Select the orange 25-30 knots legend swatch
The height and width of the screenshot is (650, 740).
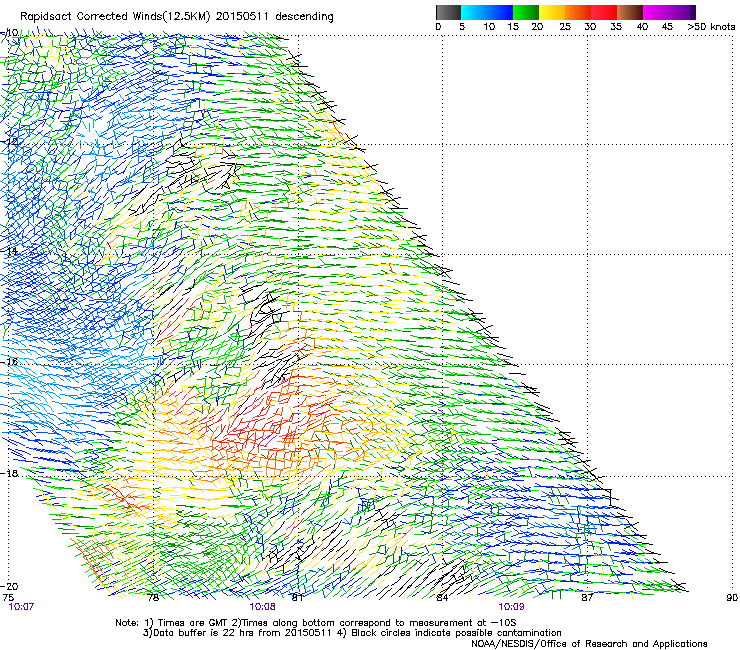click(578, 12)
